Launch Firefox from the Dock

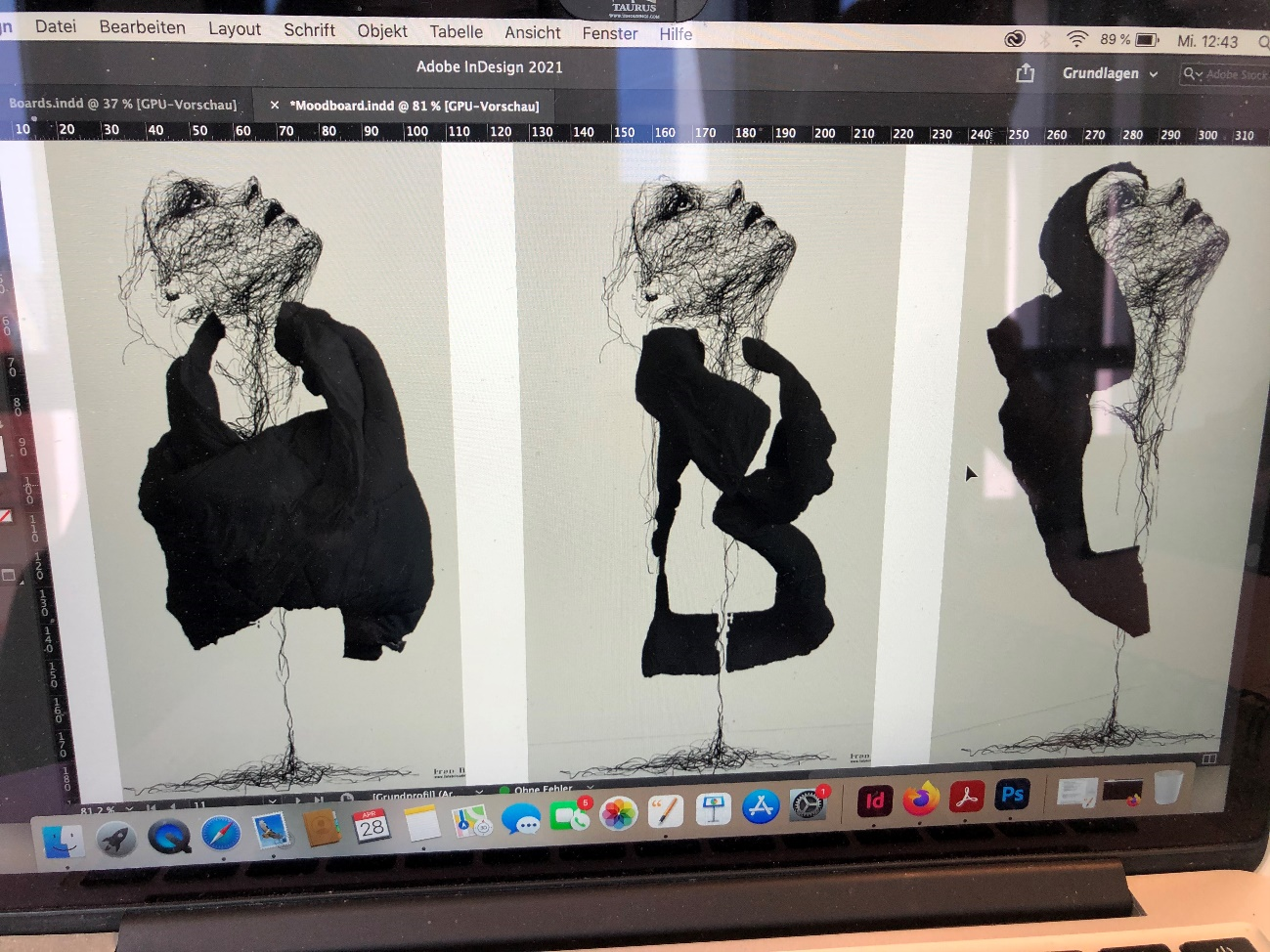[922, 799]
